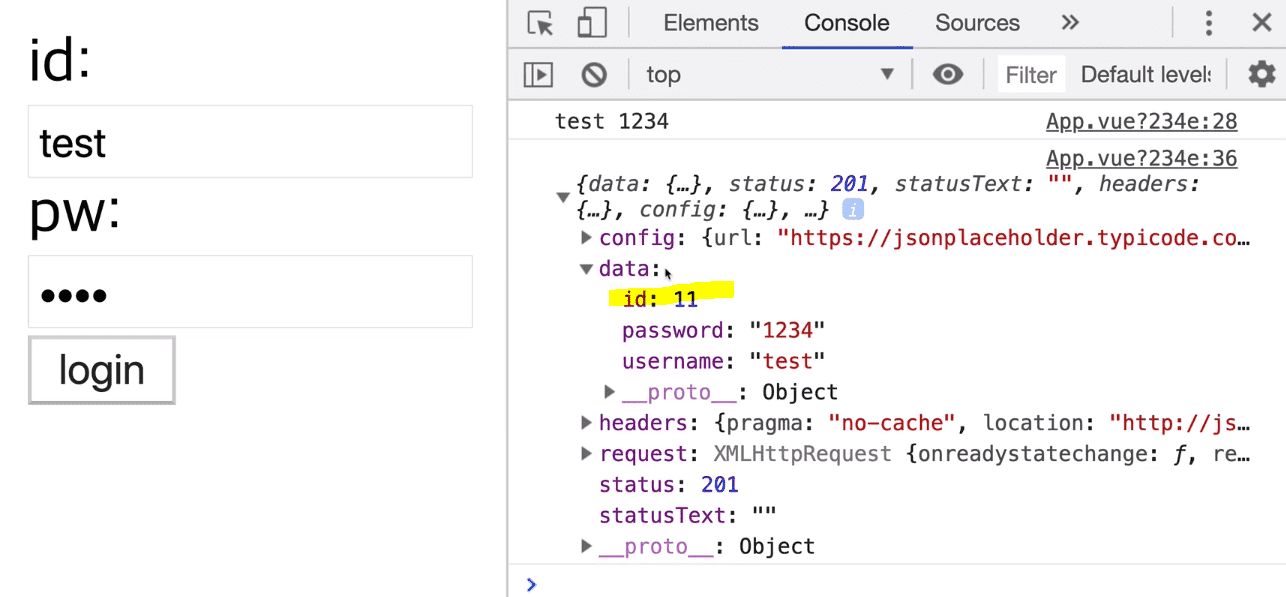Show console sidebar panel icon
Screen dimensions: 1286x597
[x=538, y=74]
